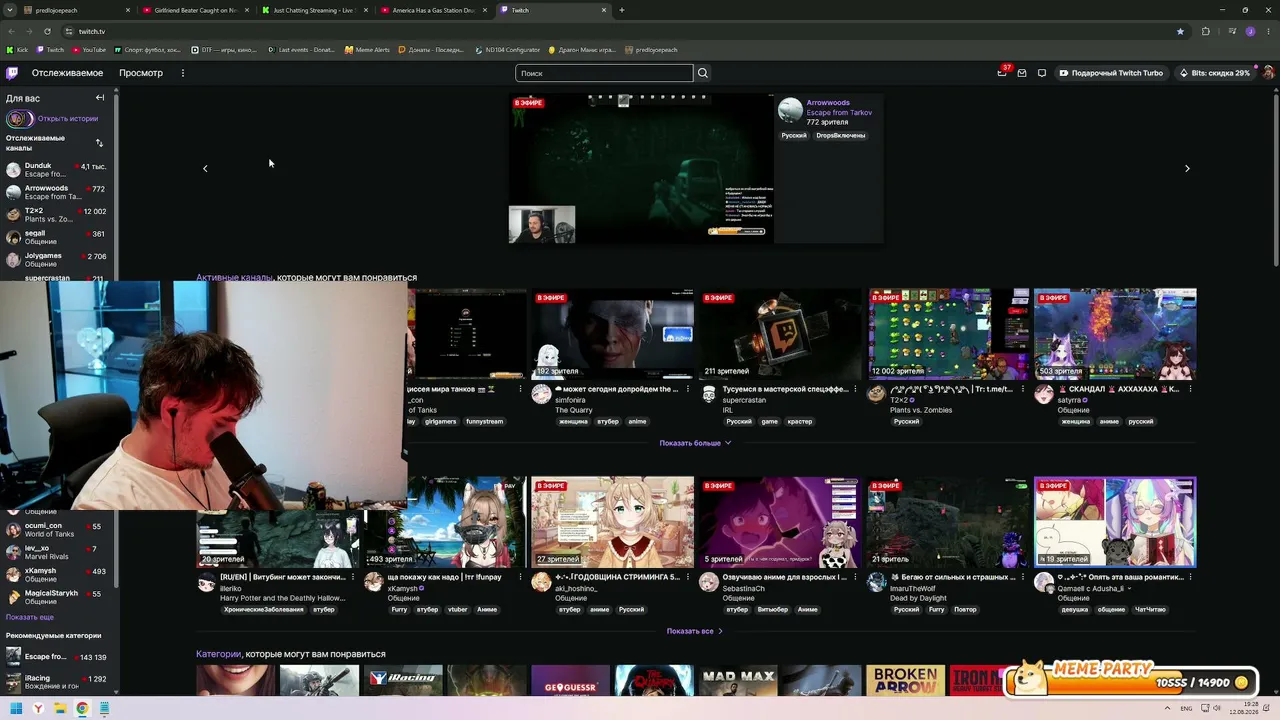Collapse the Для вас sidebar
Viewport: 1280px width, 720px height.
[100, 98]
